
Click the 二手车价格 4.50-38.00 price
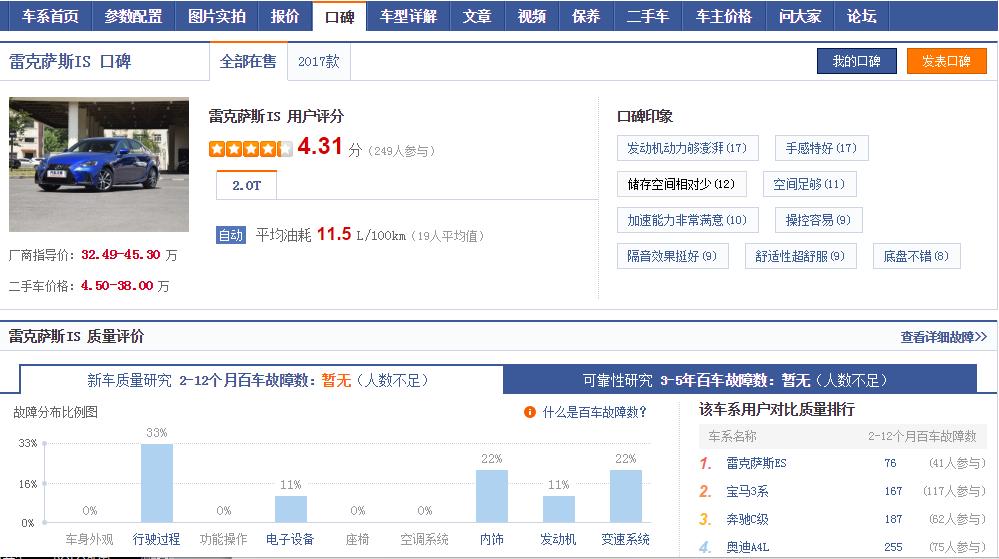pos(117,286)
